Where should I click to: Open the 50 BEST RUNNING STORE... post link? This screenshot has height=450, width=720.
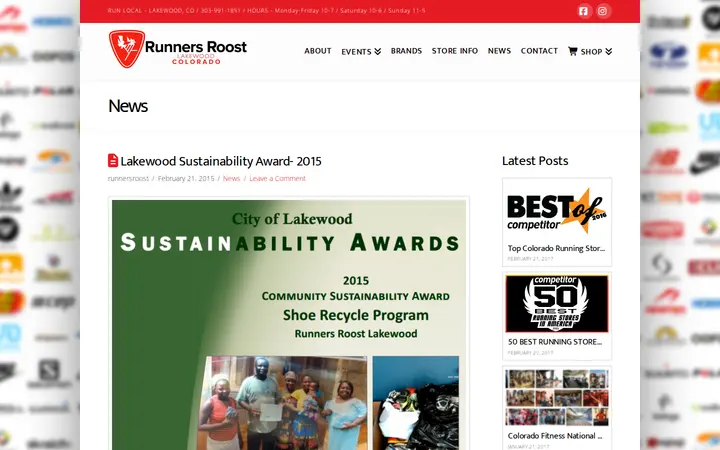click(555, 342)
